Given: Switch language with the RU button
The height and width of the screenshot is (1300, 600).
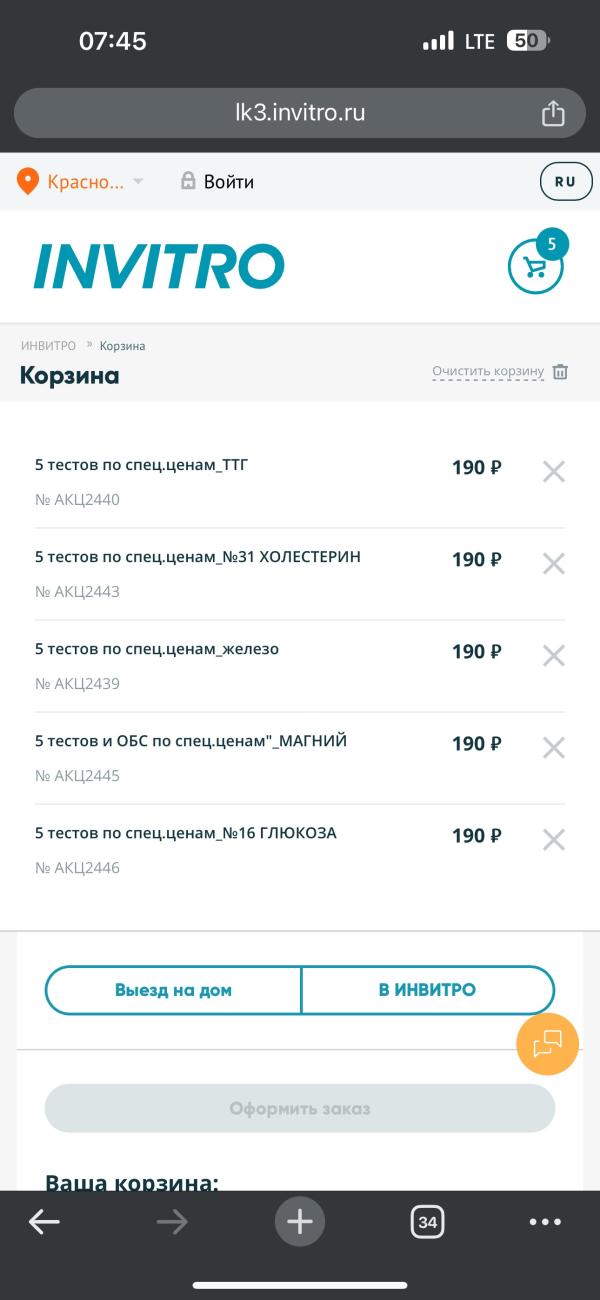Looking at the screenshot, I should pyautogui.click(x=565, y=182).
